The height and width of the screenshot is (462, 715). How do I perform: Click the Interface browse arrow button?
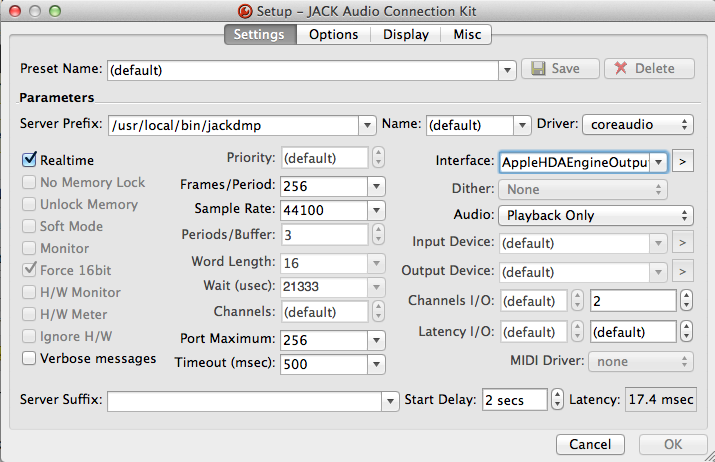point(683,161)
